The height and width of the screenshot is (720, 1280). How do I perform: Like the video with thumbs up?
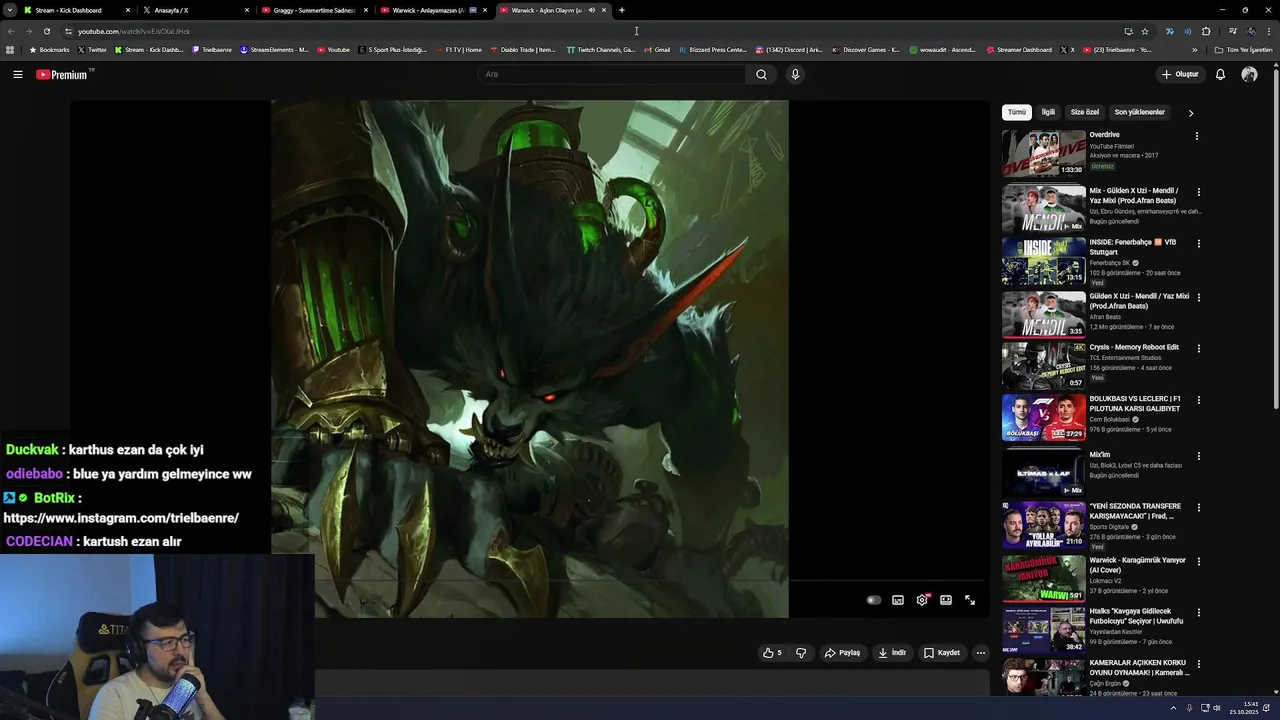(x=771, y=653)
